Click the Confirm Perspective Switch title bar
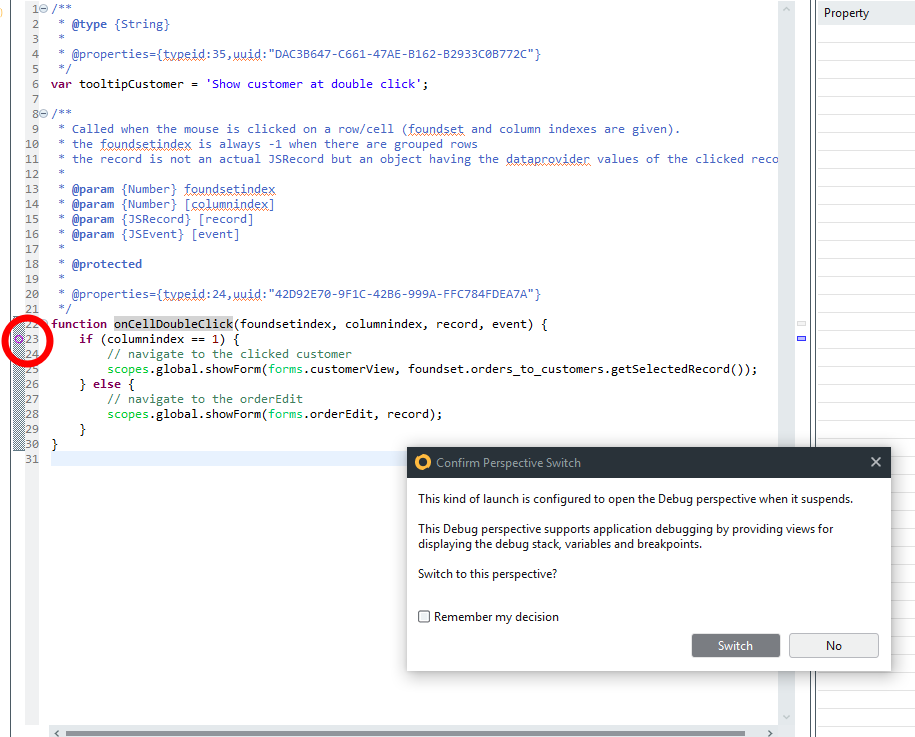This screenshot has width=915, height=737. coord(640,462)
